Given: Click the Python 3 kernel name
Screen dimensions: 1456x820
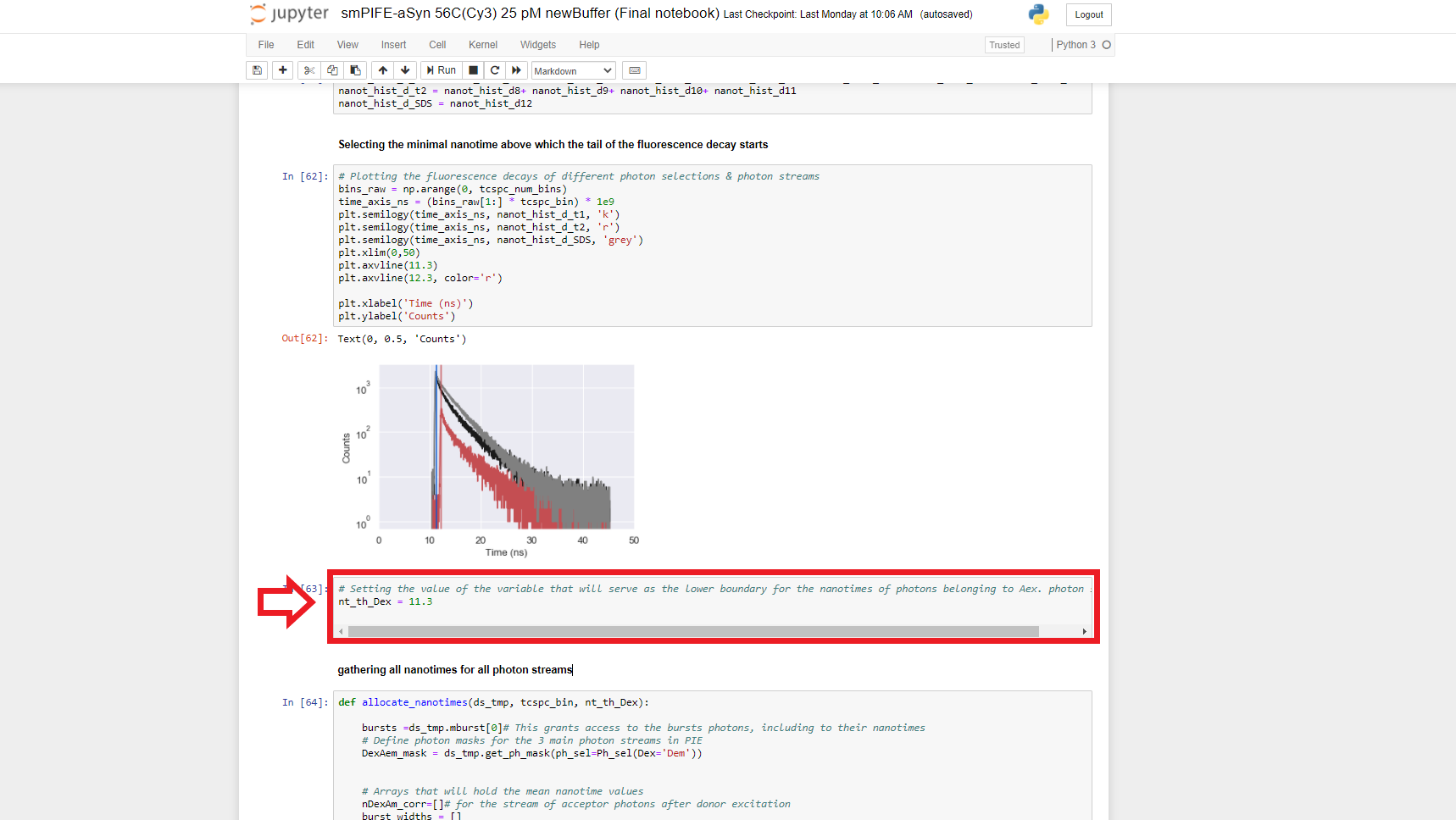Looking at the screenshot, I should pos(1075,45).
